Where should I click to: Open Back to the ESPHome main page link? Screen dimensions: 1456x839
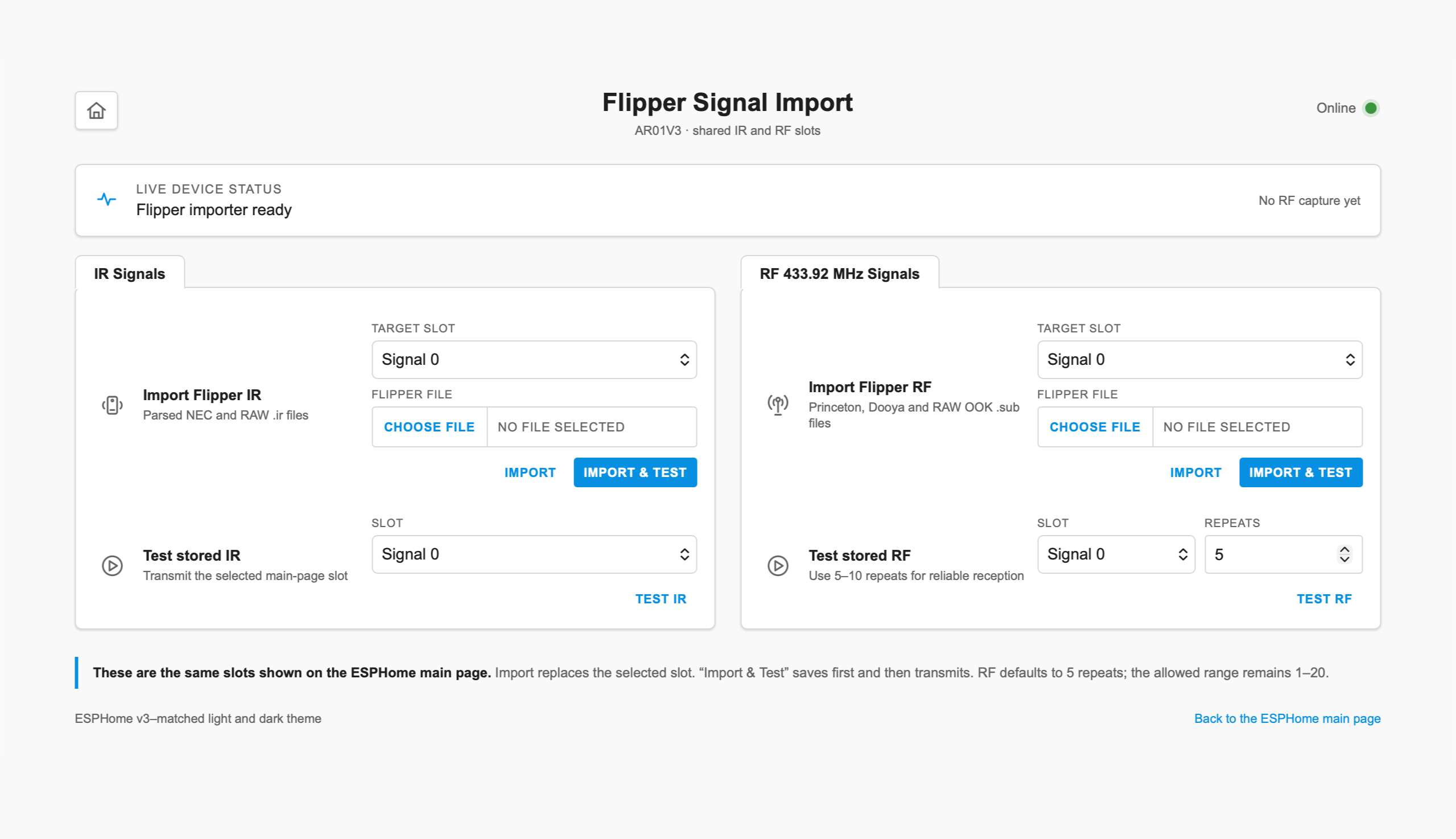click(1287, 718)
